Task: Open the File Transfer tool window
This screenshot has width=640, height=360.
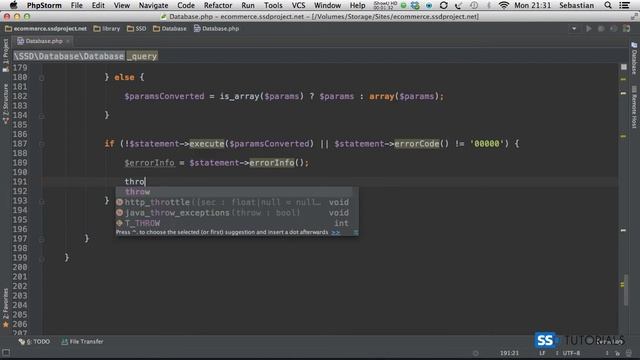Action: pos(82,342)
